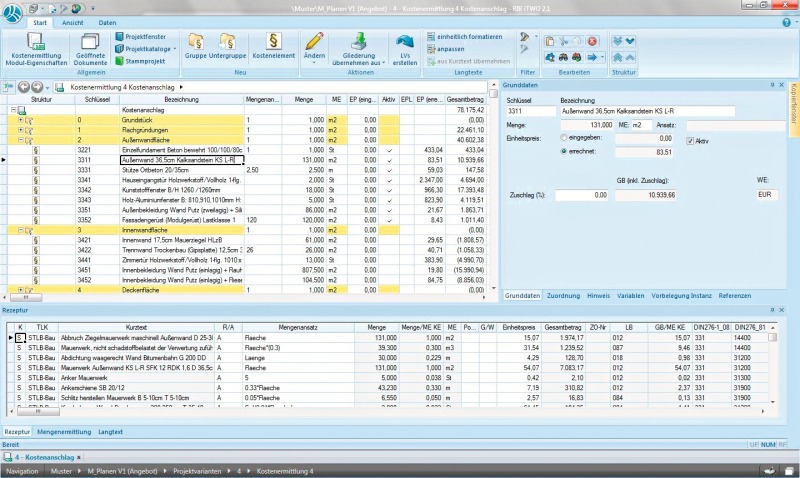Expand the Grundstück tree node

21,119
